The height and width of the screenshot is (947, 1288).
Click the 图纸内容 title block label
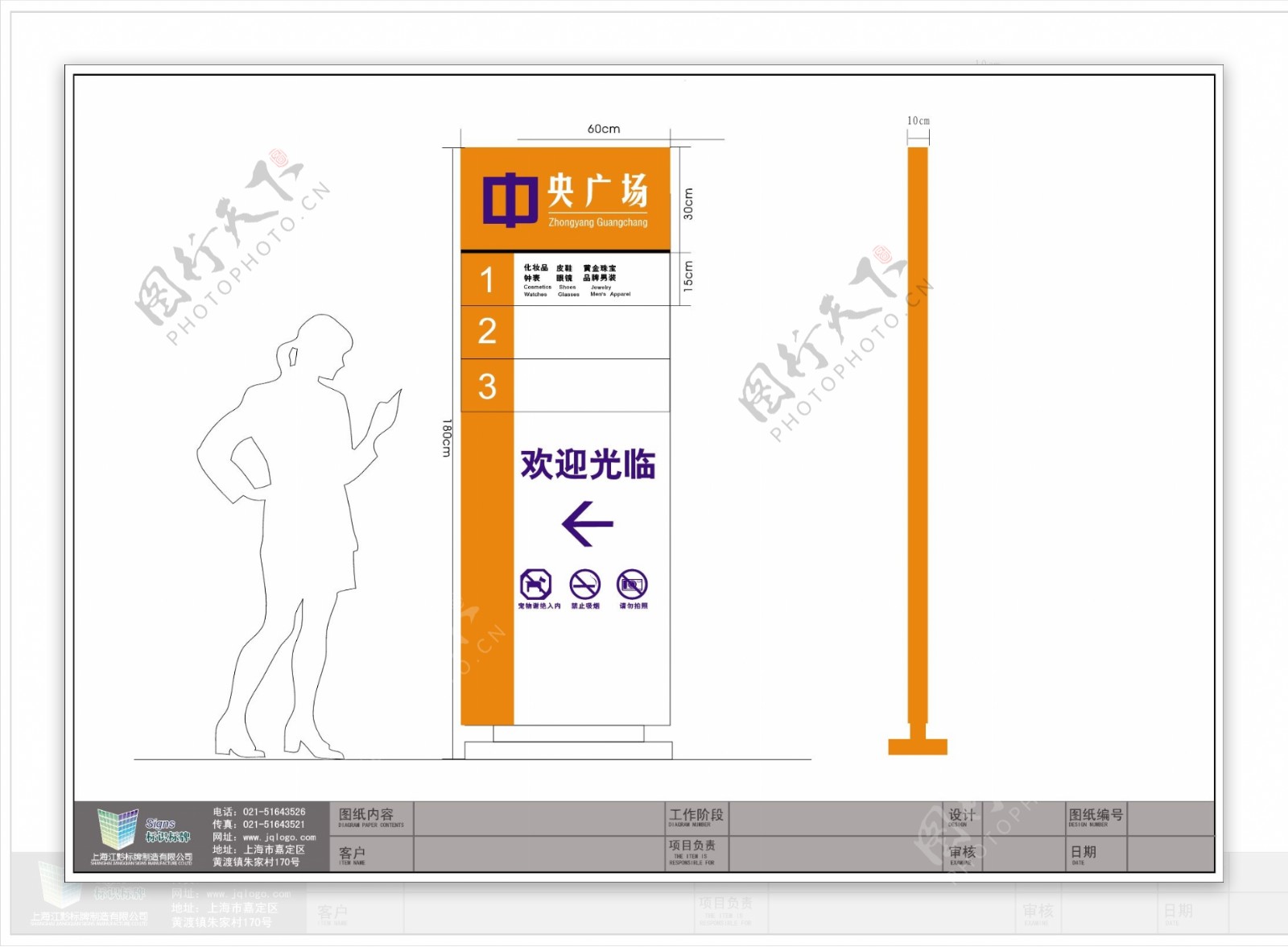point(366,815)
